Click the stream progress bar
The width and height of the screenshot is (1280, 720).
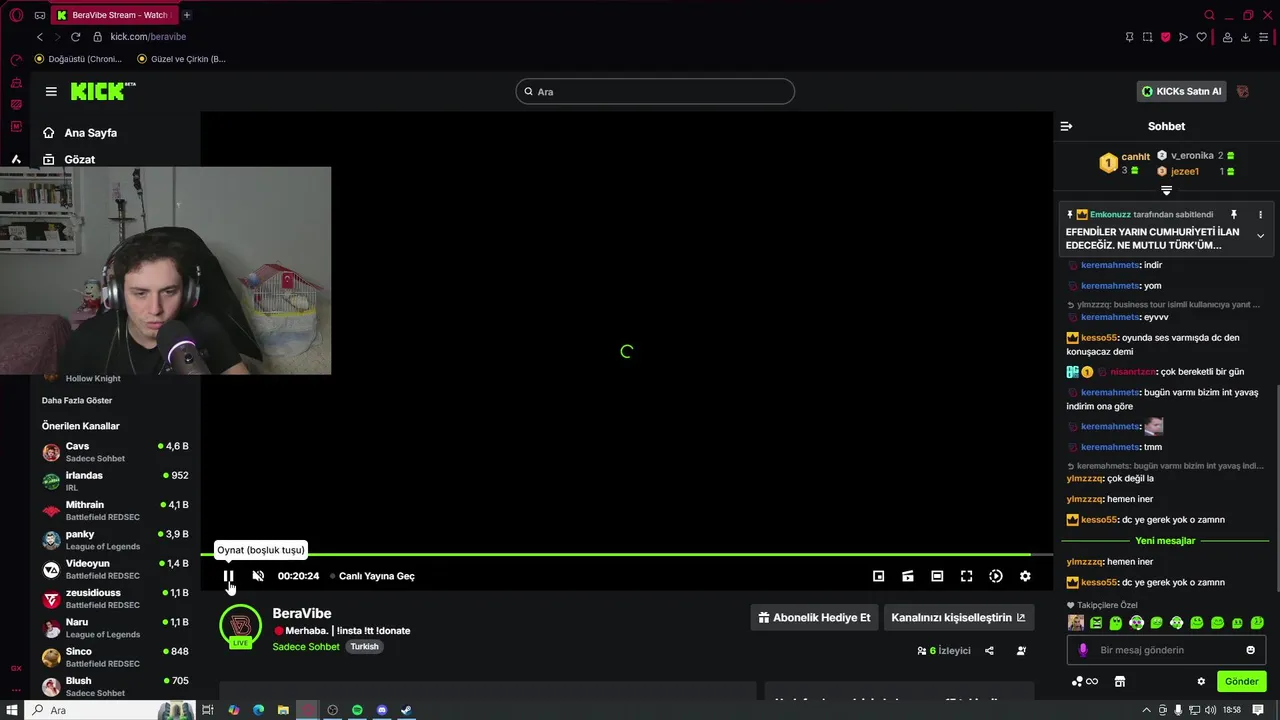coord(626,554)
